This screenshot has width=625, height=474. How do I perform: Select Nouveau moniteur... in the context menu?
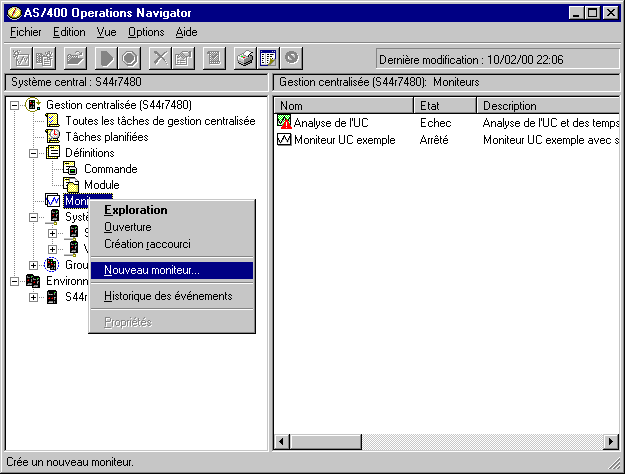pos(172,270)
